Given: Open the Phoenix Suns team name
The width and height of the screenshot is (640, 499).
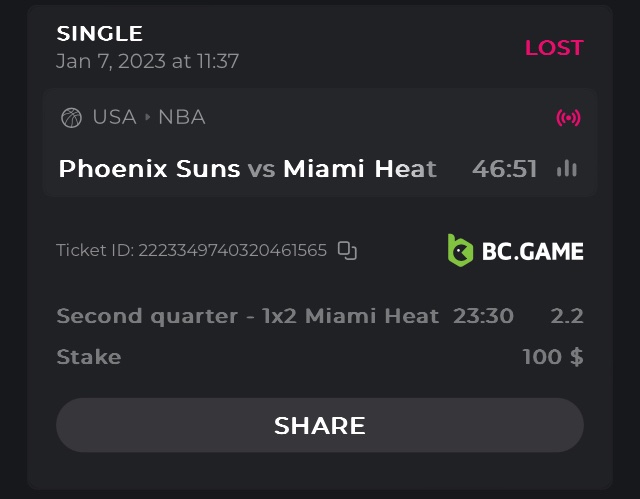Looking at the screenshot, I should click(149, 169).
